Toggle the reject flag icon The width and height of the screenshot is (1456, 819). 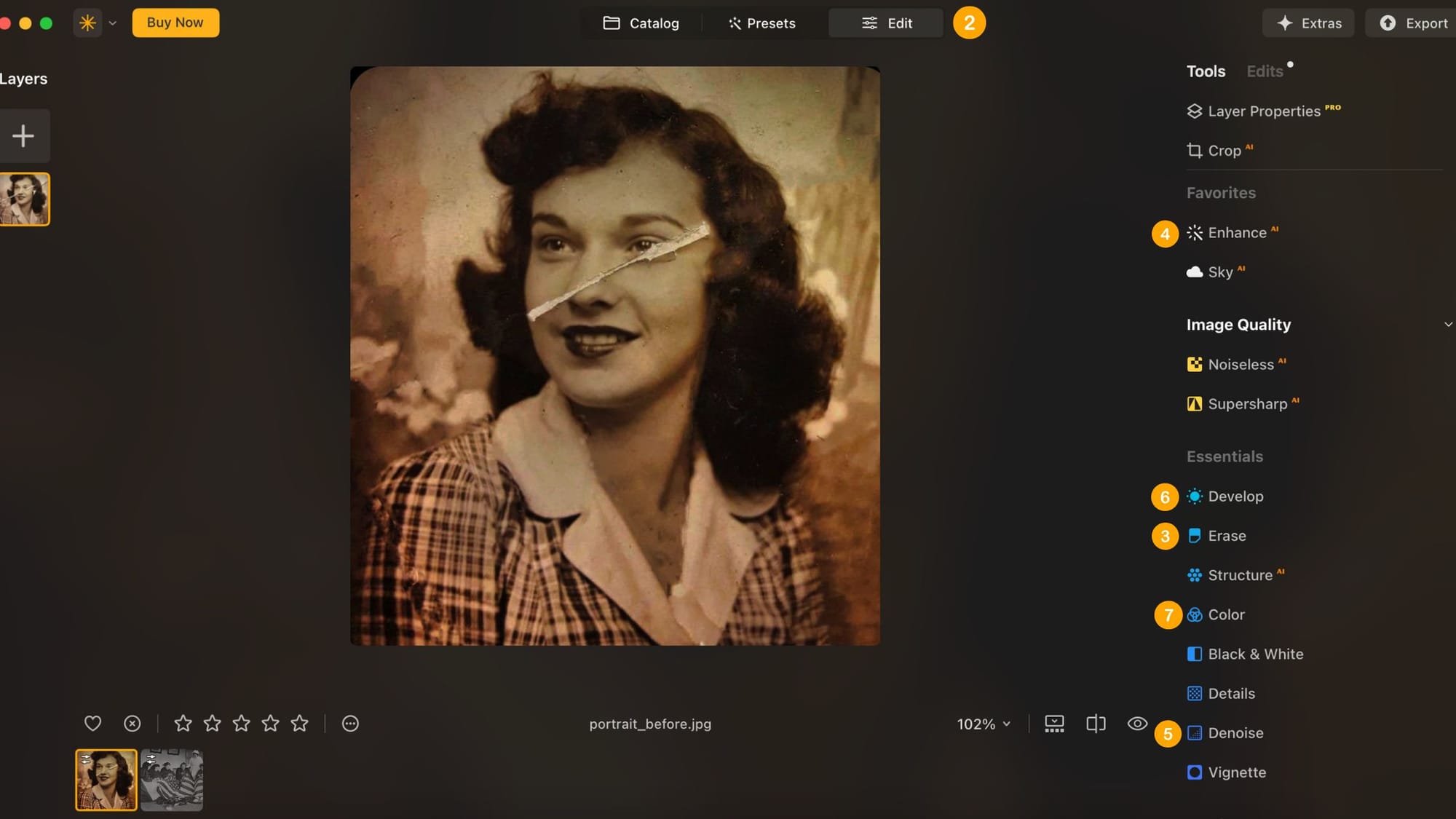coord(132,724)
